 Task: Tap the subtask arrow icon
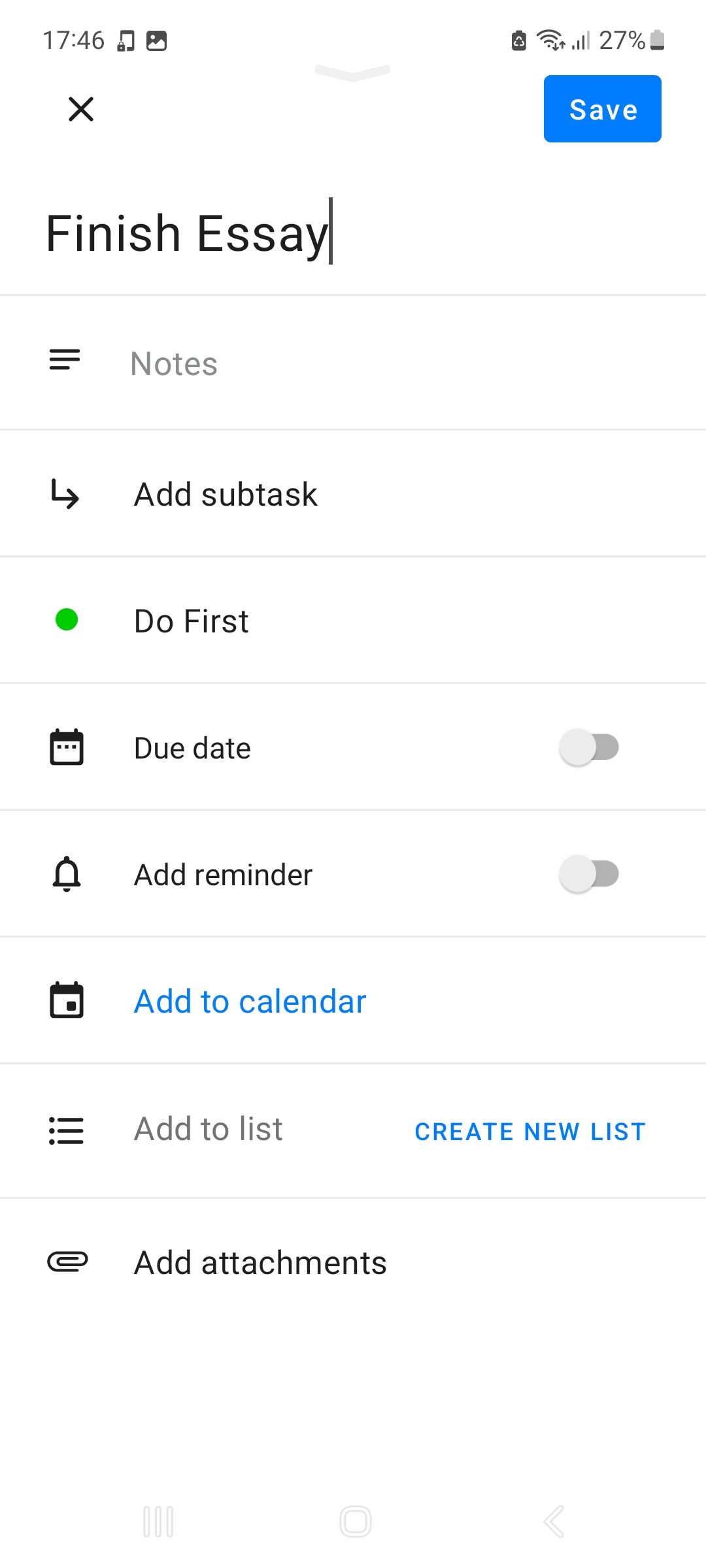click(65, 494)
